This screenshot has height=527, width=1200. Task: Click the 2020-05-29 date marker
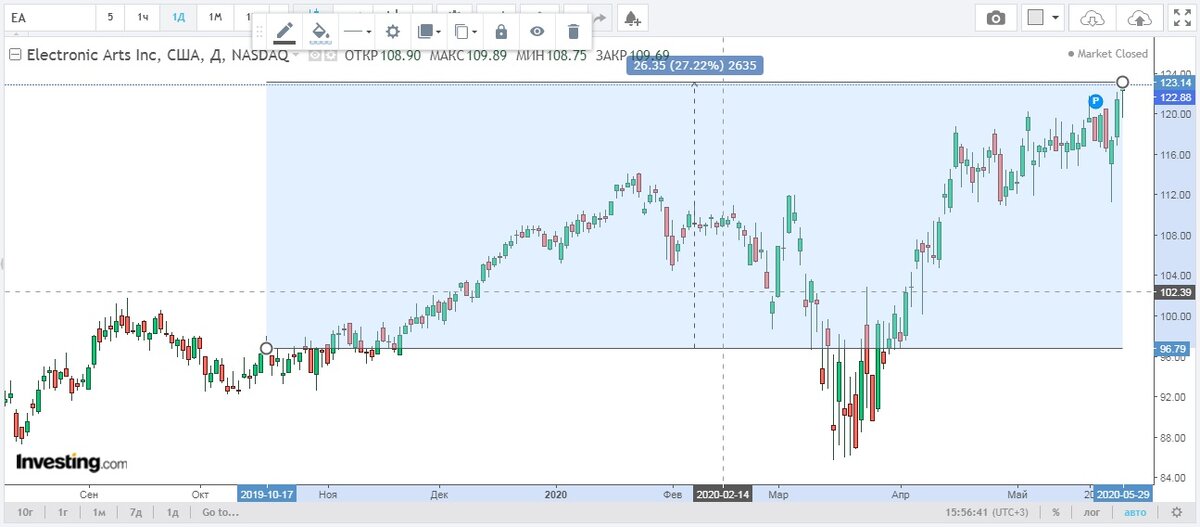[1123, 494]
